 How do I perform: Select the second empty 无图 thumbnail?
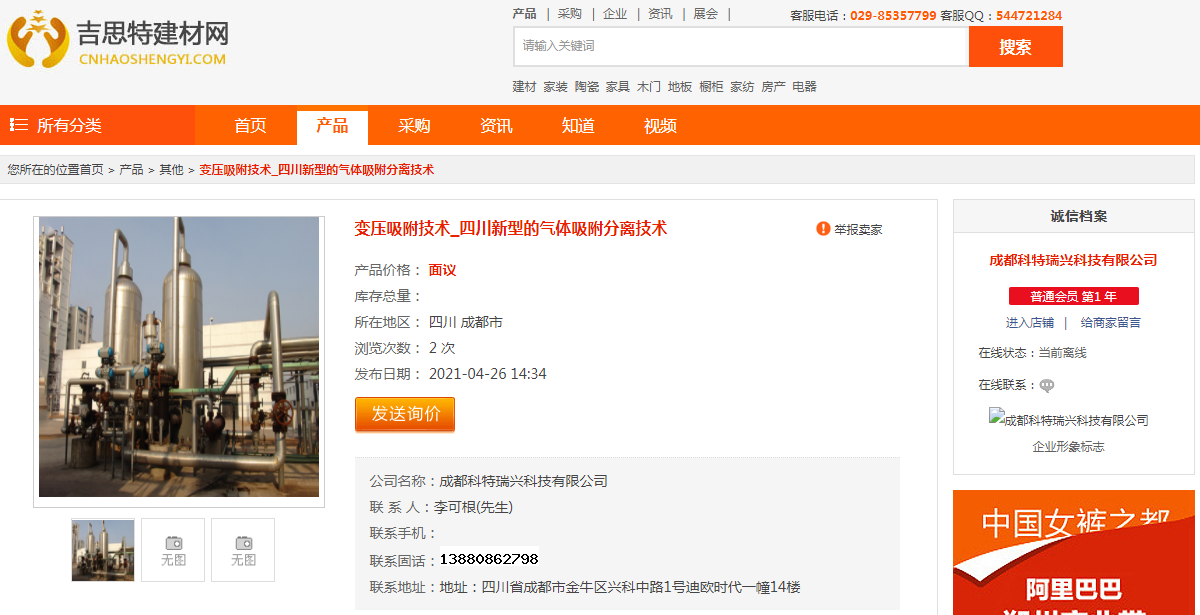pyautogui.click(x=173, y=550)
